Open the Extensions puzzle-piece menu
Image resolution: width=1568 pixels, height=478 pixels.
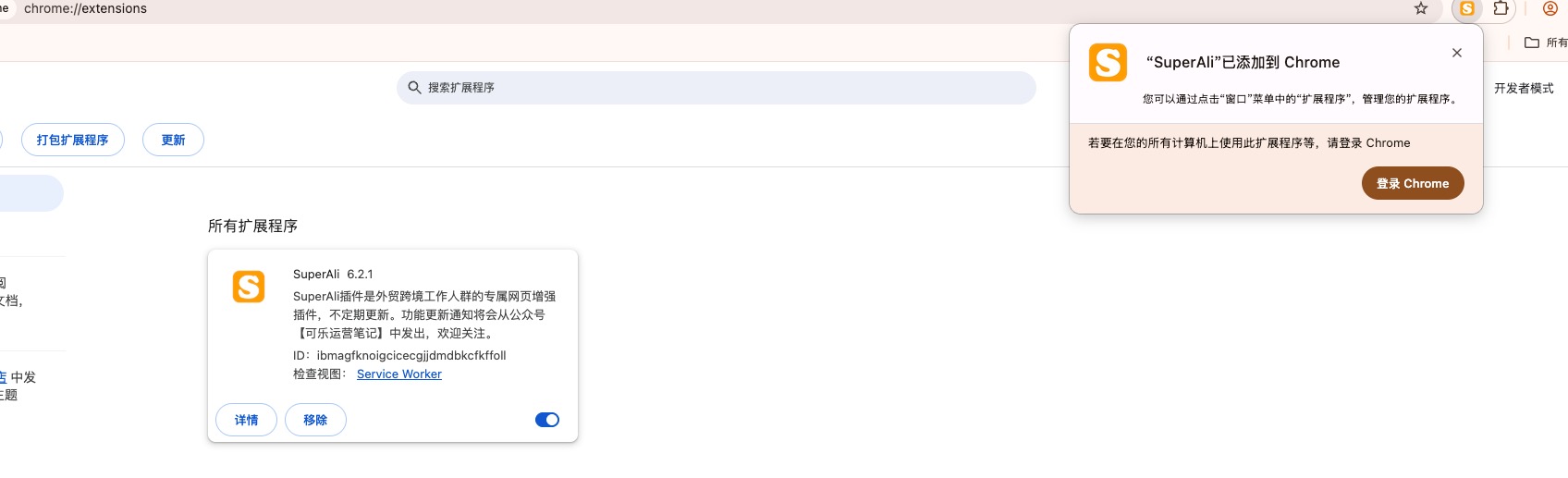point(1501,9)
